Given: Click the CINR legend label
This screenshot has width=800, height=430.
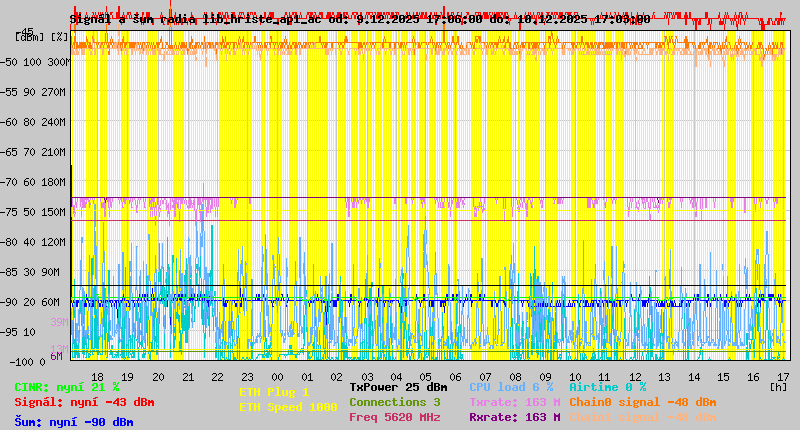Looking at the screenshot, I should [67, 387].
